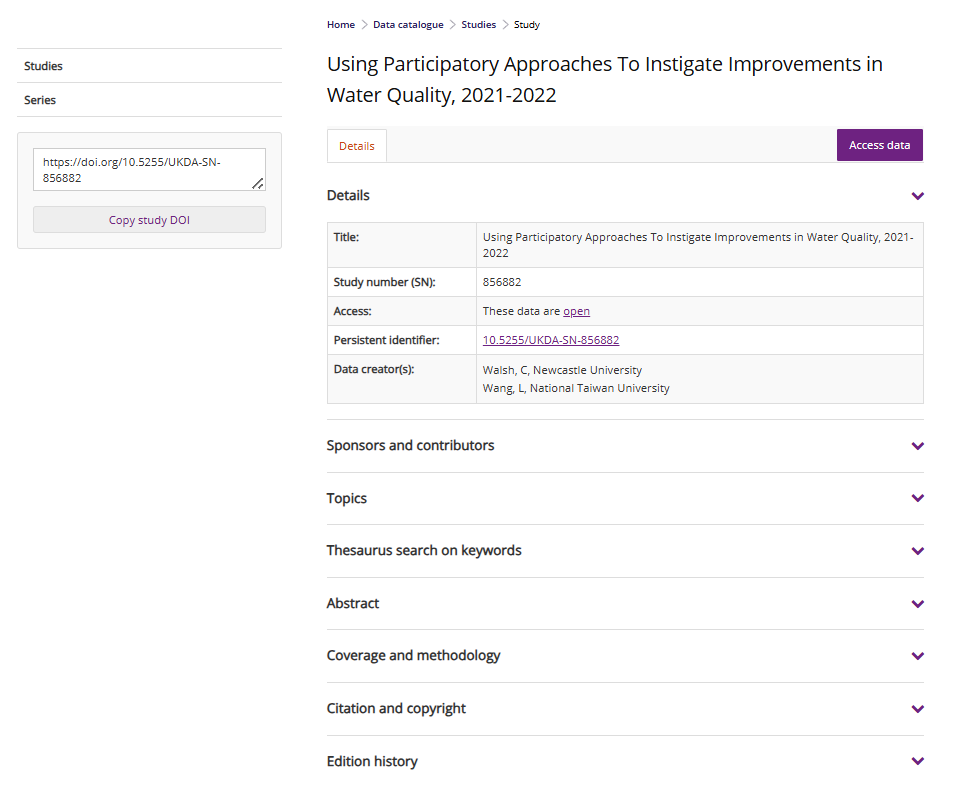959x795 pixels.
Task: Open Series in the left sidebar
Action: click(40, 100)
